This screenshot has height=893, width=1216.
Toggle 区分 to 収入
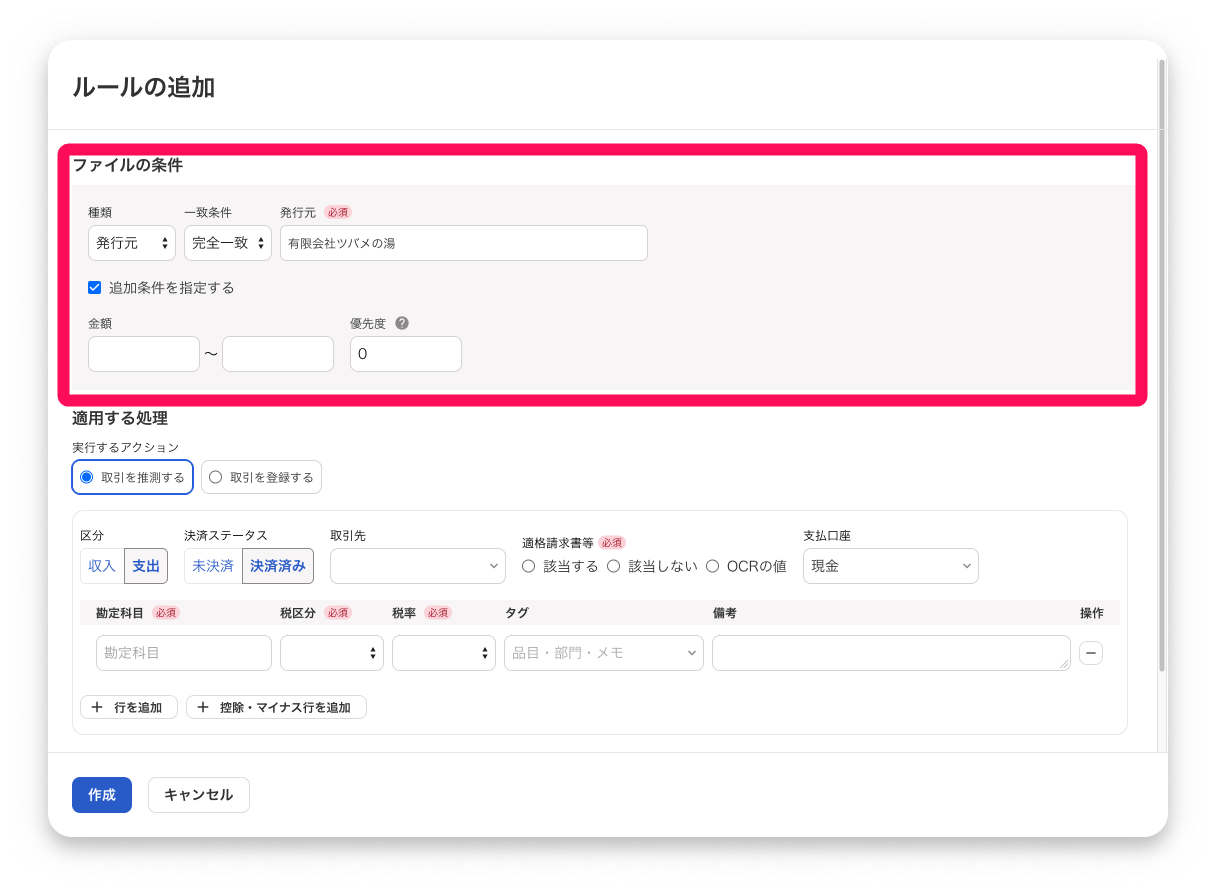click(102, 566)
